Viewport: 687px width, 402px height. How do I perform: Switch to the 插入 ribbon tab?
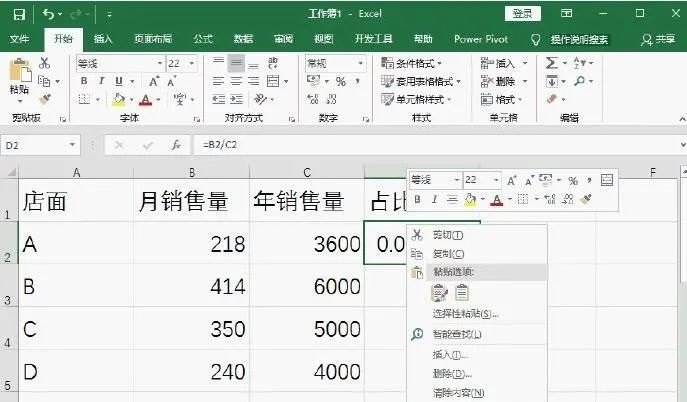click(103, 39)
